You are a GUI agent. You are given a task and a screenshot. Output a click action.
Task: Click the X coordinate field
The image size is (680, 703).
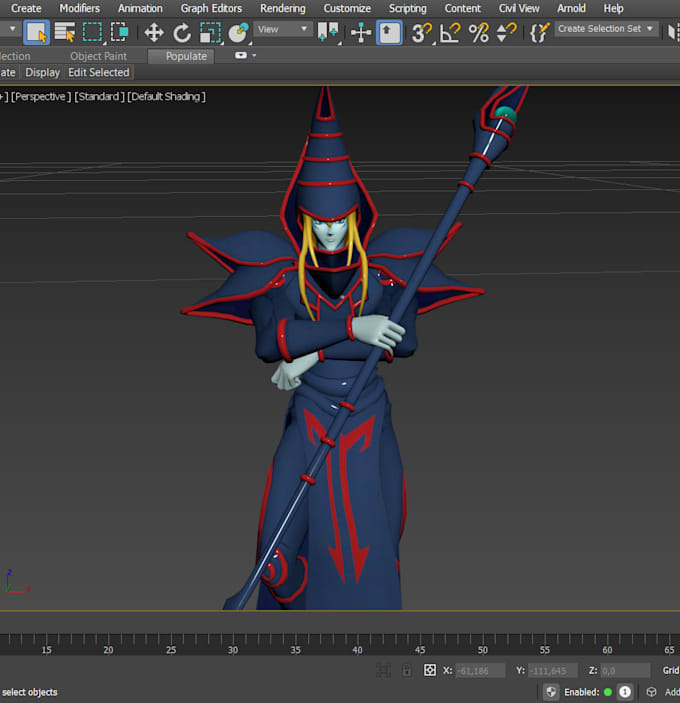(480, 671)
